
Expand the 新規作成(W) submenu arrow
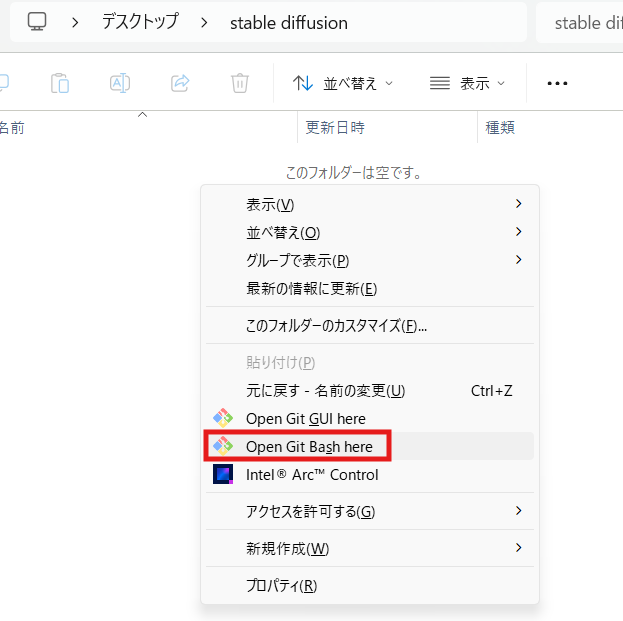coord(519,548)
